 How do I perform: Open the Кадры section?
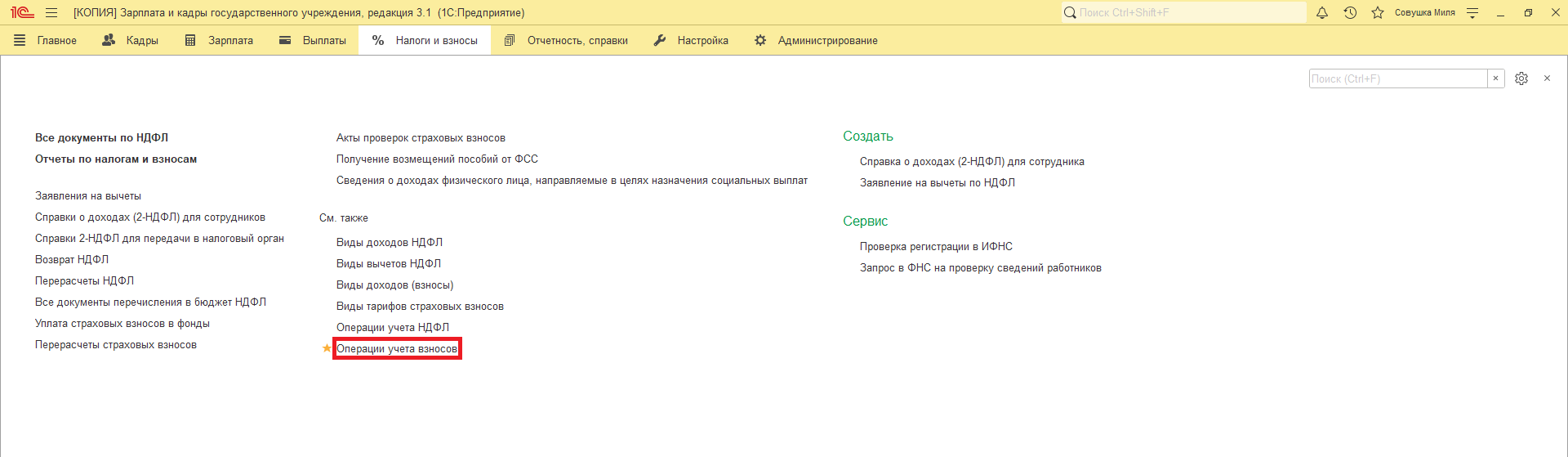tap(130, 40)
